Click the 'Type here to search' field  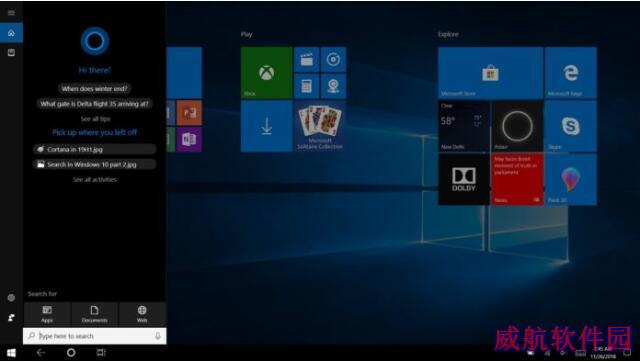[x=95, y=336]
